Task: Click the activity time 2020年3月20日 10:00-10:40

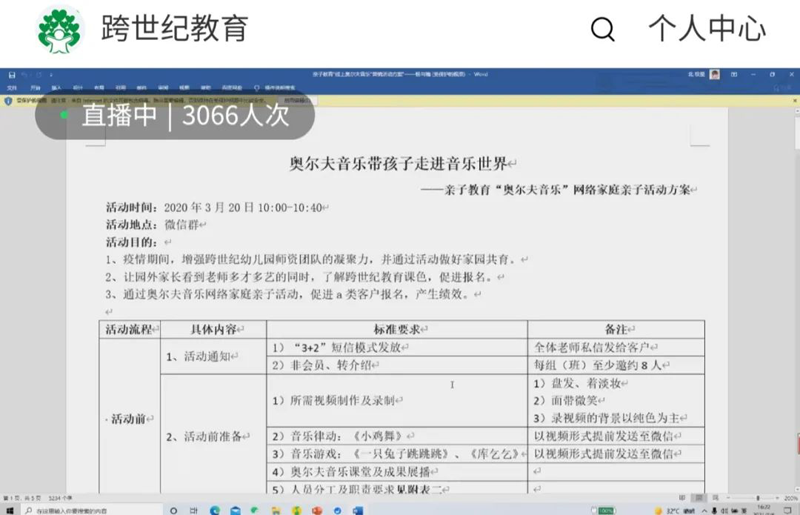Action: tap(243, 208)
